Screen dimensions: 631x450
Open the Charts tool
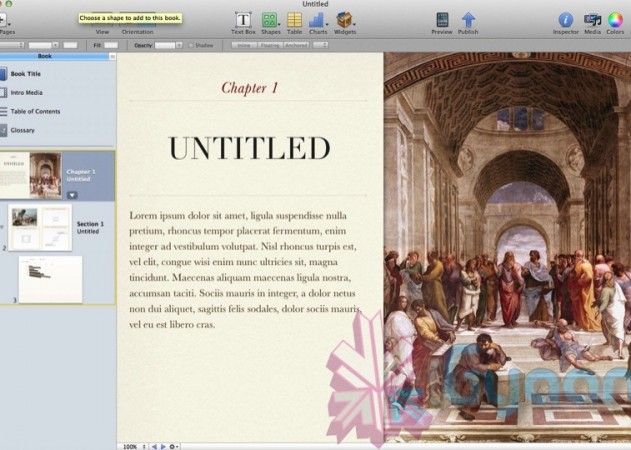point(318,19)
